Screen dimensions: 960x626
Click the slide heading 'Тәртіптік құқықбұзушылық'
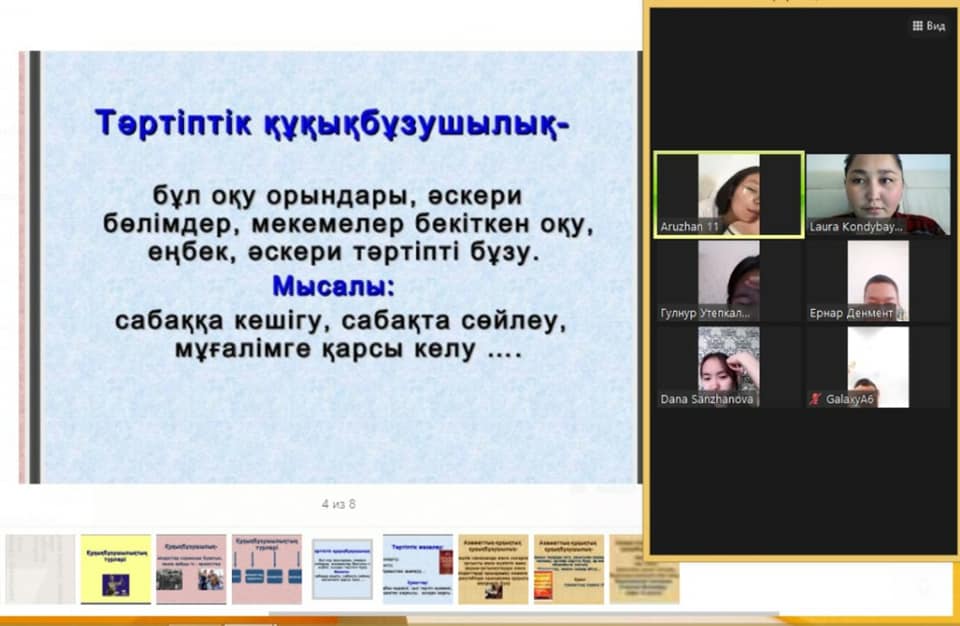332,124
